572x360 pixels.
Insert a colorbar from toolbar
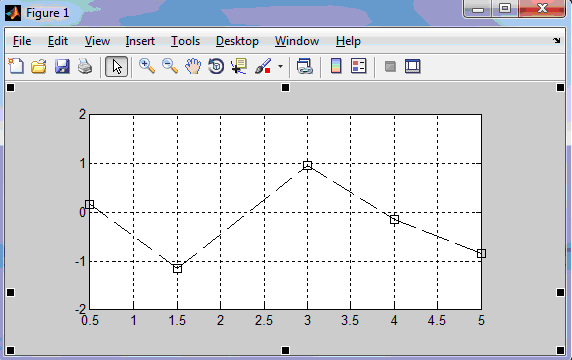click(336, 66)
